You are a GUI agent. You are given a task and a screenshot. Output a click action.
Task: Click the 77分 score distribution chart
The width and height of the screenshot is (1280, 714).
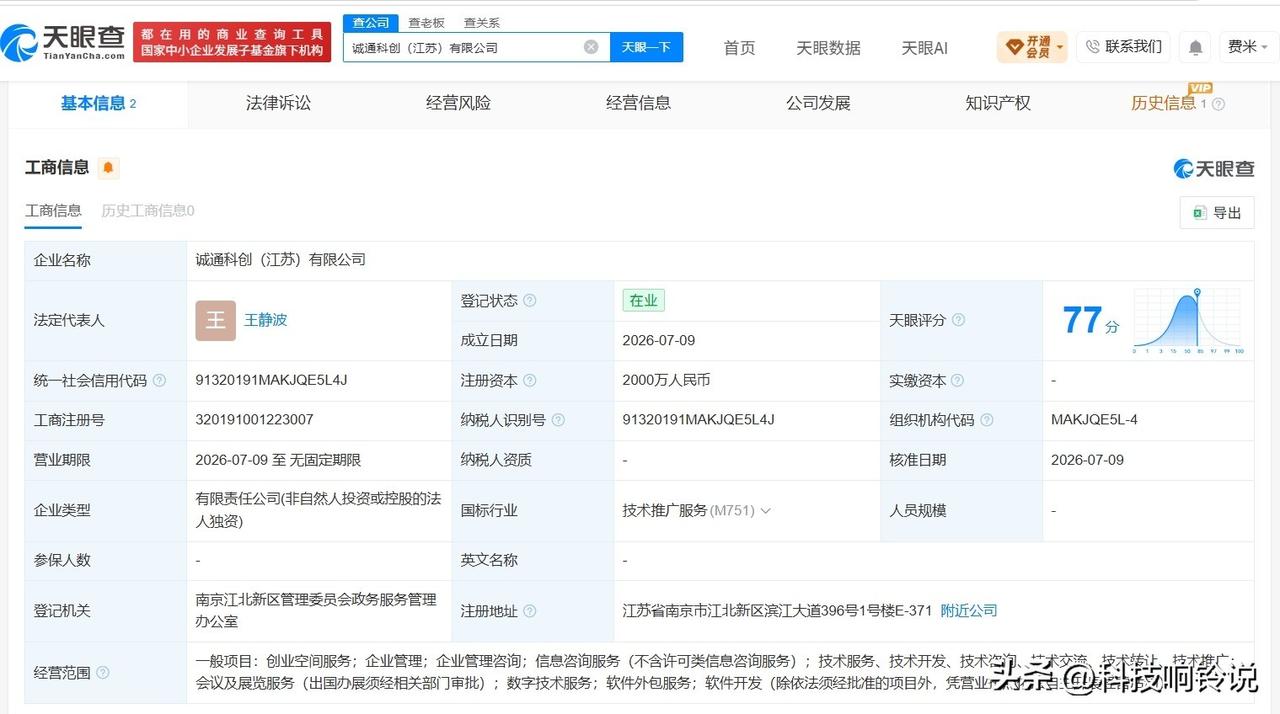[1189, 321]
